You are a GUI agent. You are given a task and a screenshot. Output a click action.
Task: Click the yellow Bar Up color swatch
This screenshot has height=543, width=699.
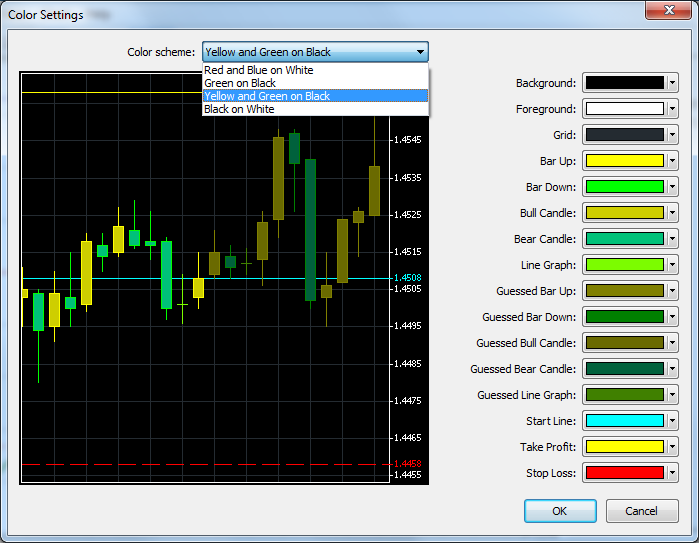coord(625,161)
